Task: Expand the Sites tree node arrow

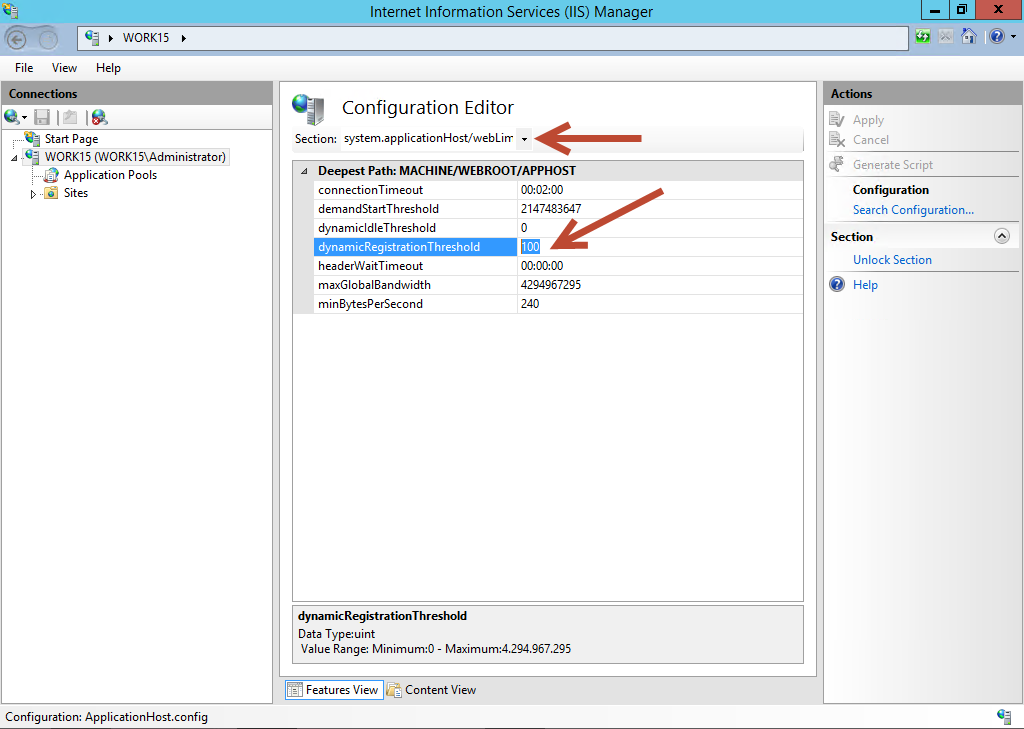Action: 33,194
